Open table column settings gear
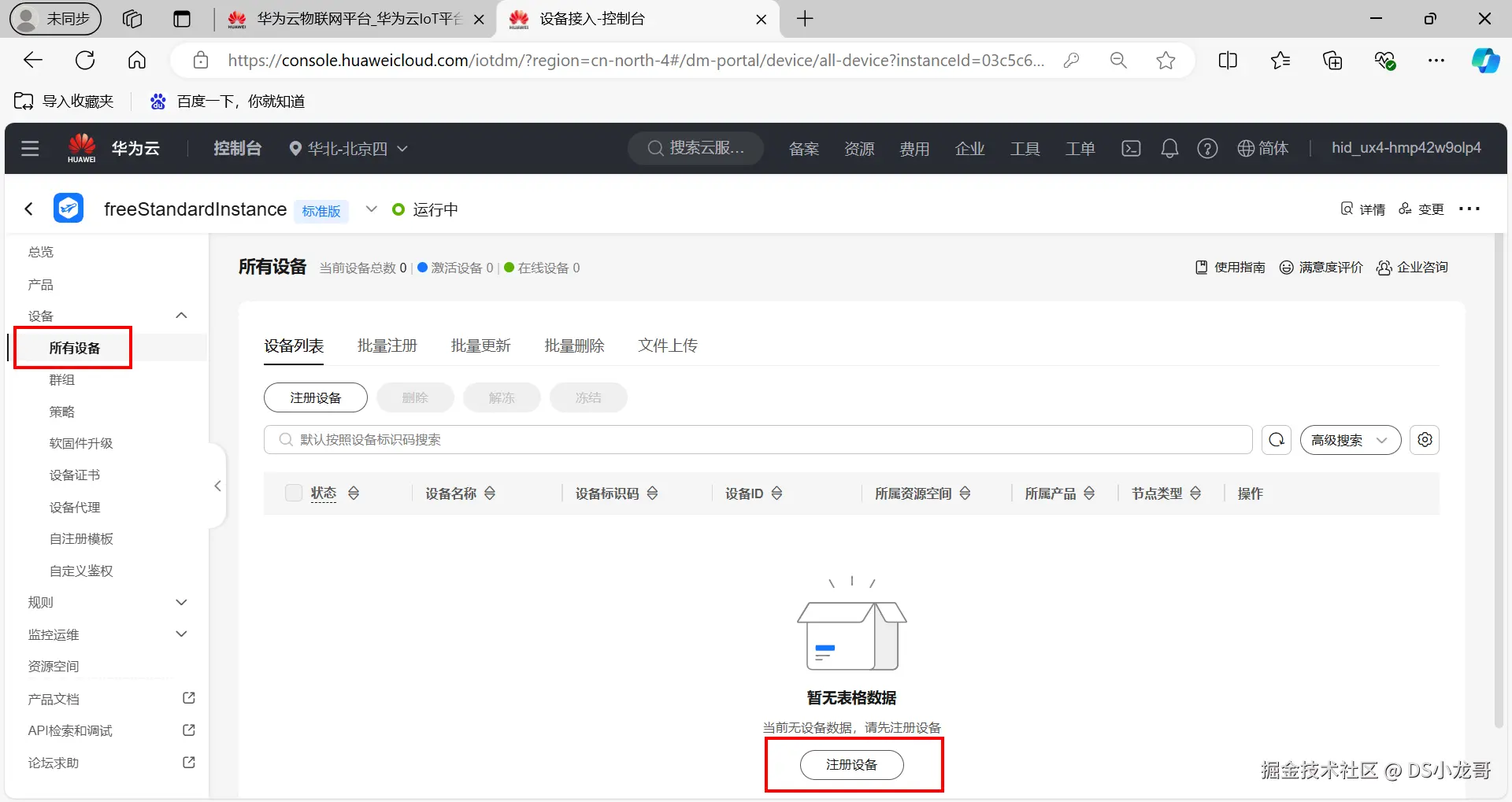This screenshot has height=802, width=1512. coord(1425,440)
